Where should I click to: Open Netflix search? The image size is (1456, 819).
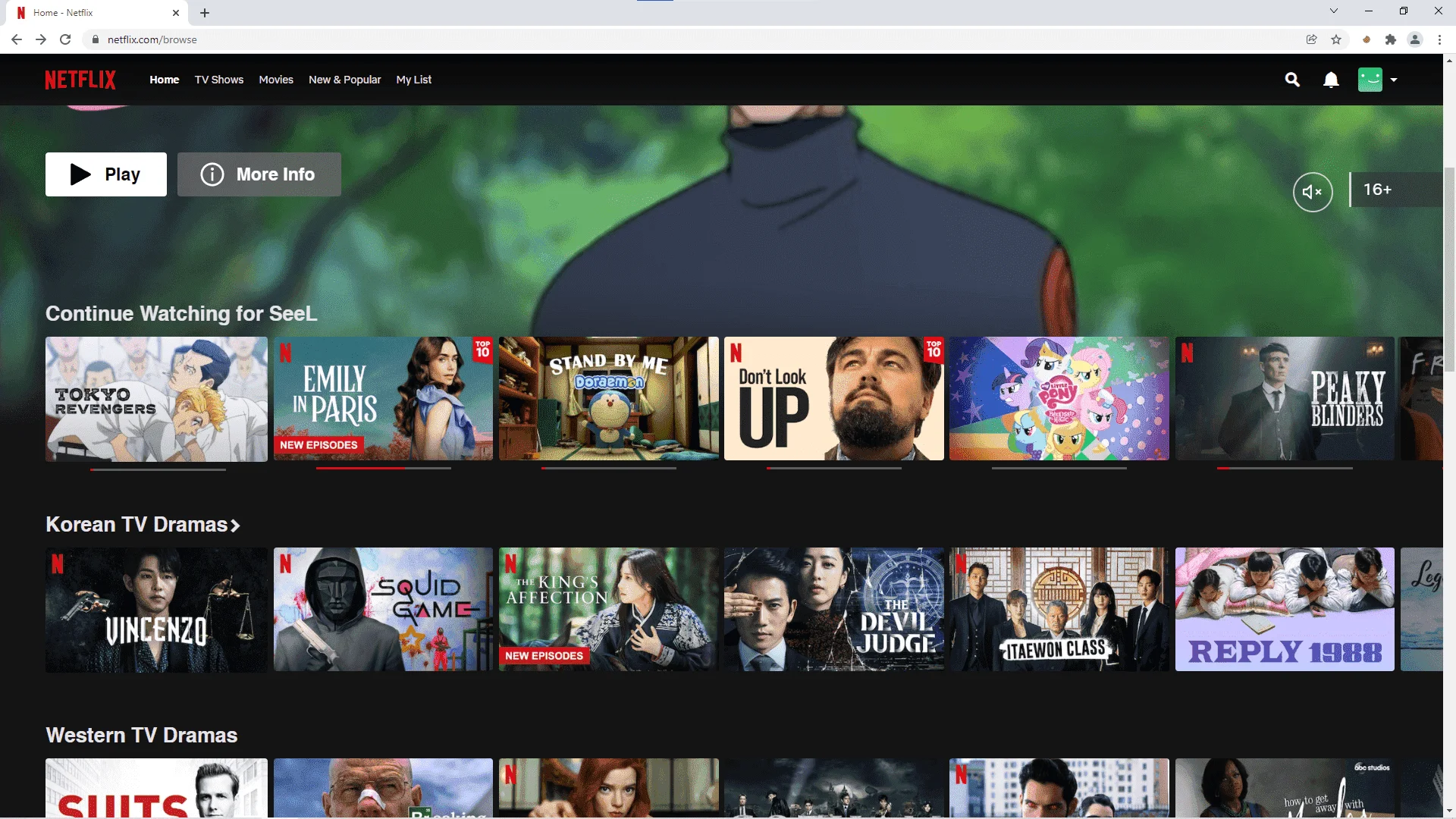click(1292, 80)
